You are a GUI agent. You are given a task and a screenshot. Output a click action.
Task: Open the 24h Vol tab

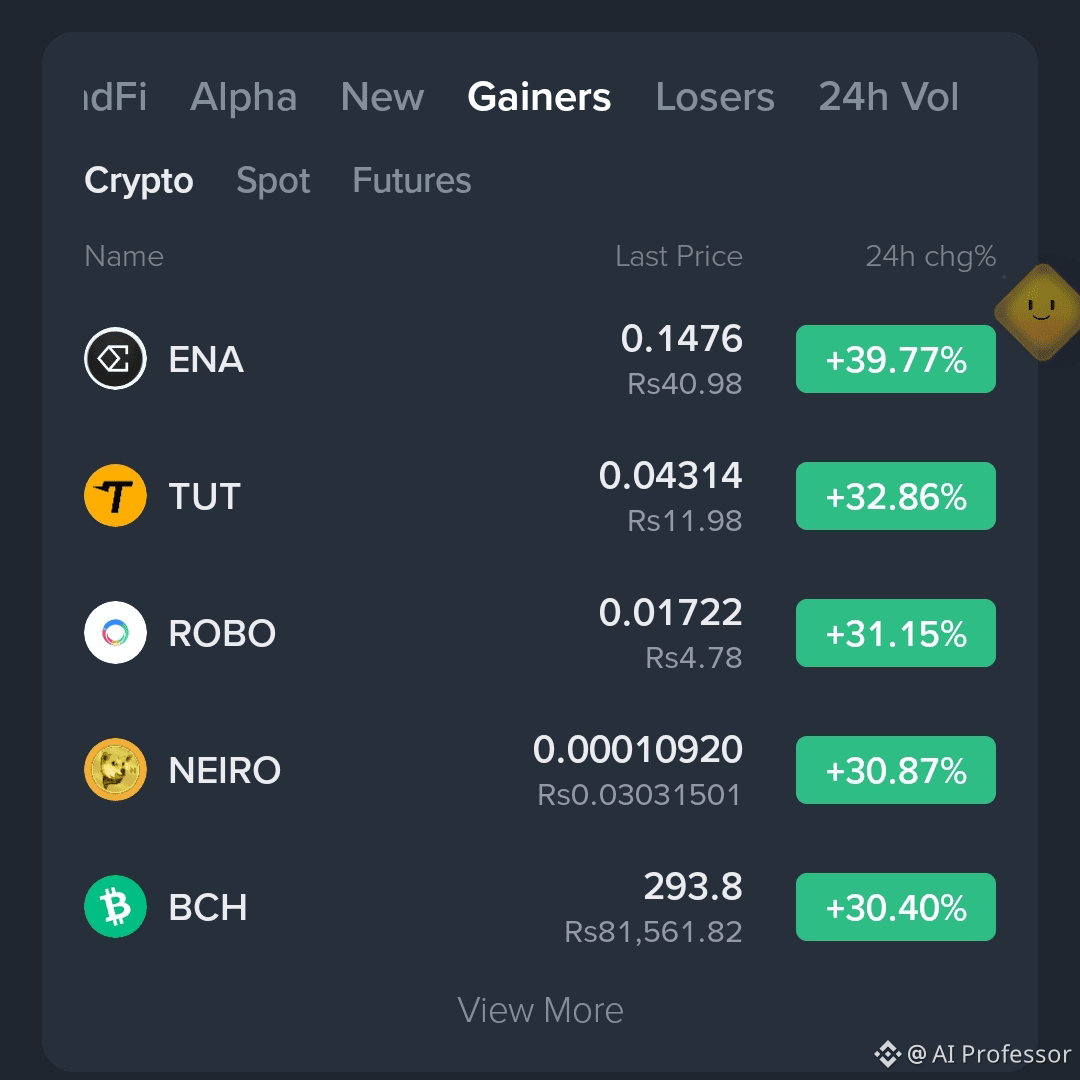pos(889,96)
